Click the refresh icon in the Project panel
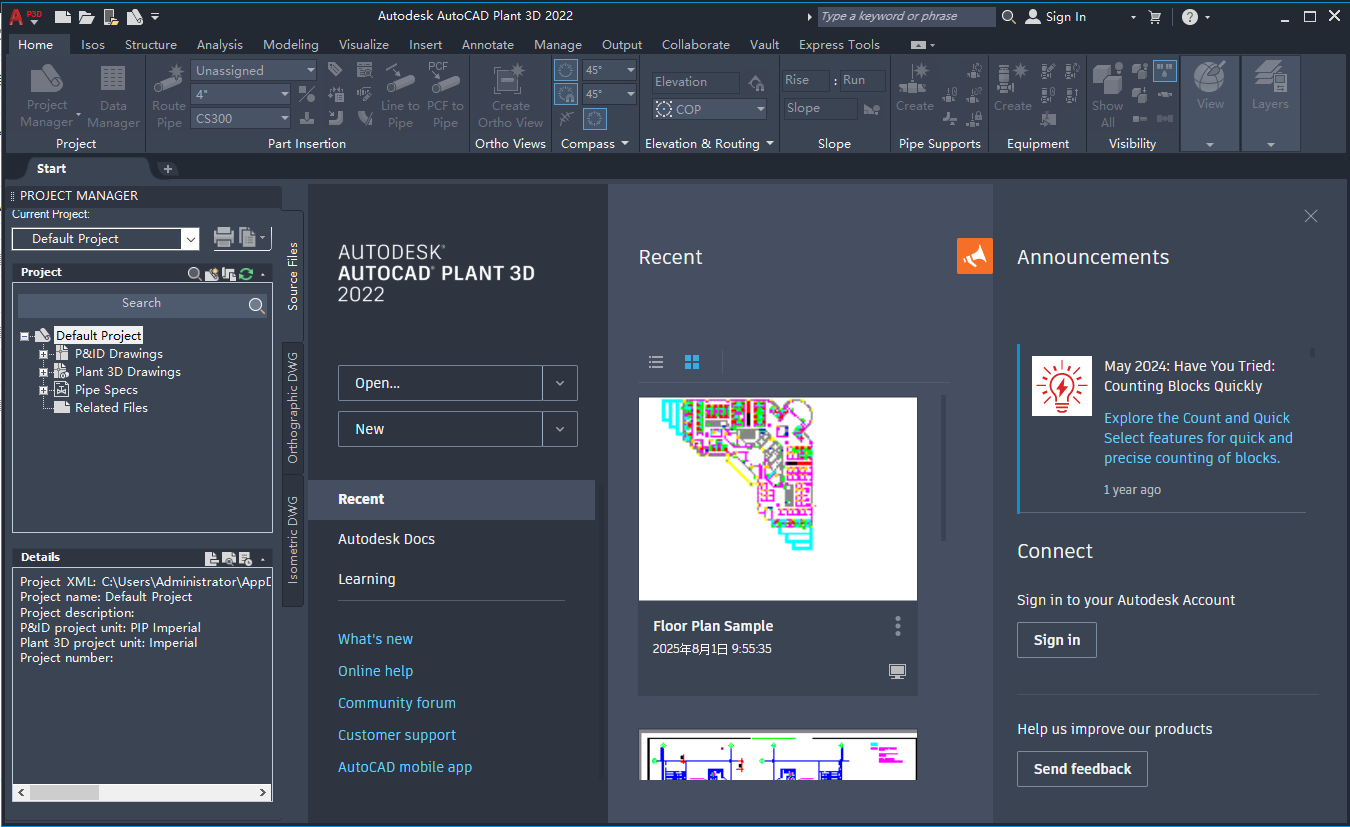Viewport: 1350px width, 827px height. coord(246,273)
